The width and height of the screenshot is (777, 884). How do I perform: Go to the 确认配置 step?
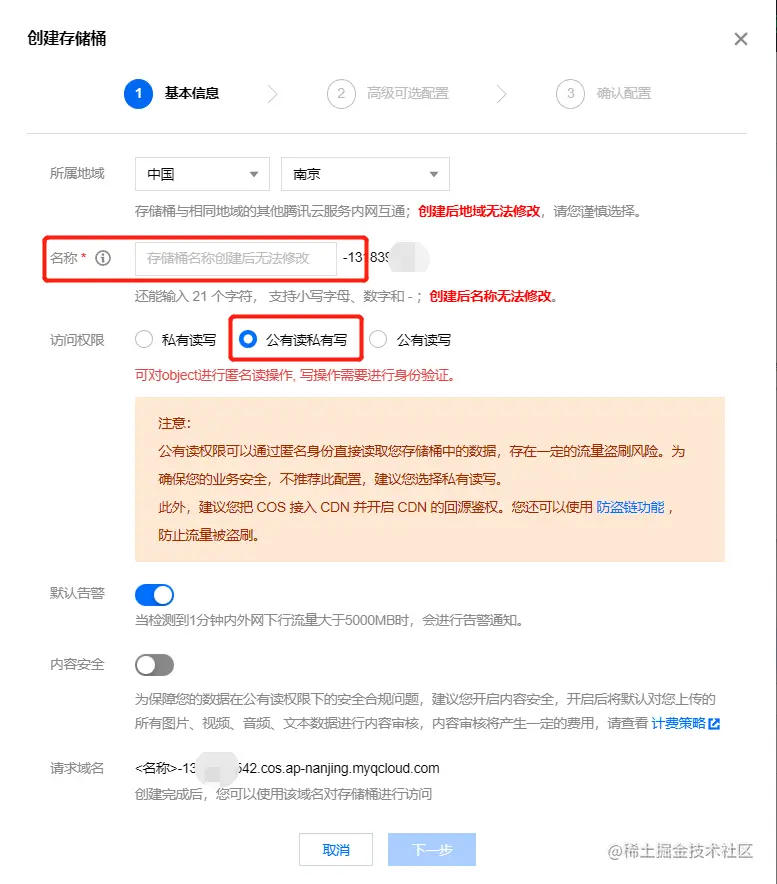tap(624, 94)
